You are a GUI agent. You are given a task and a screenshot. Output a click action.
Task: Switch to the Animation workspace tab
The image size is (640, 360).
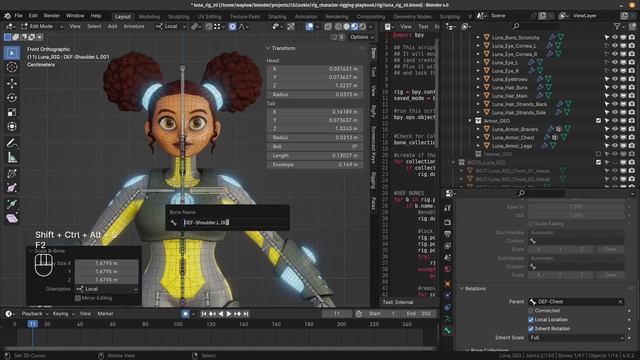point(306,17)
